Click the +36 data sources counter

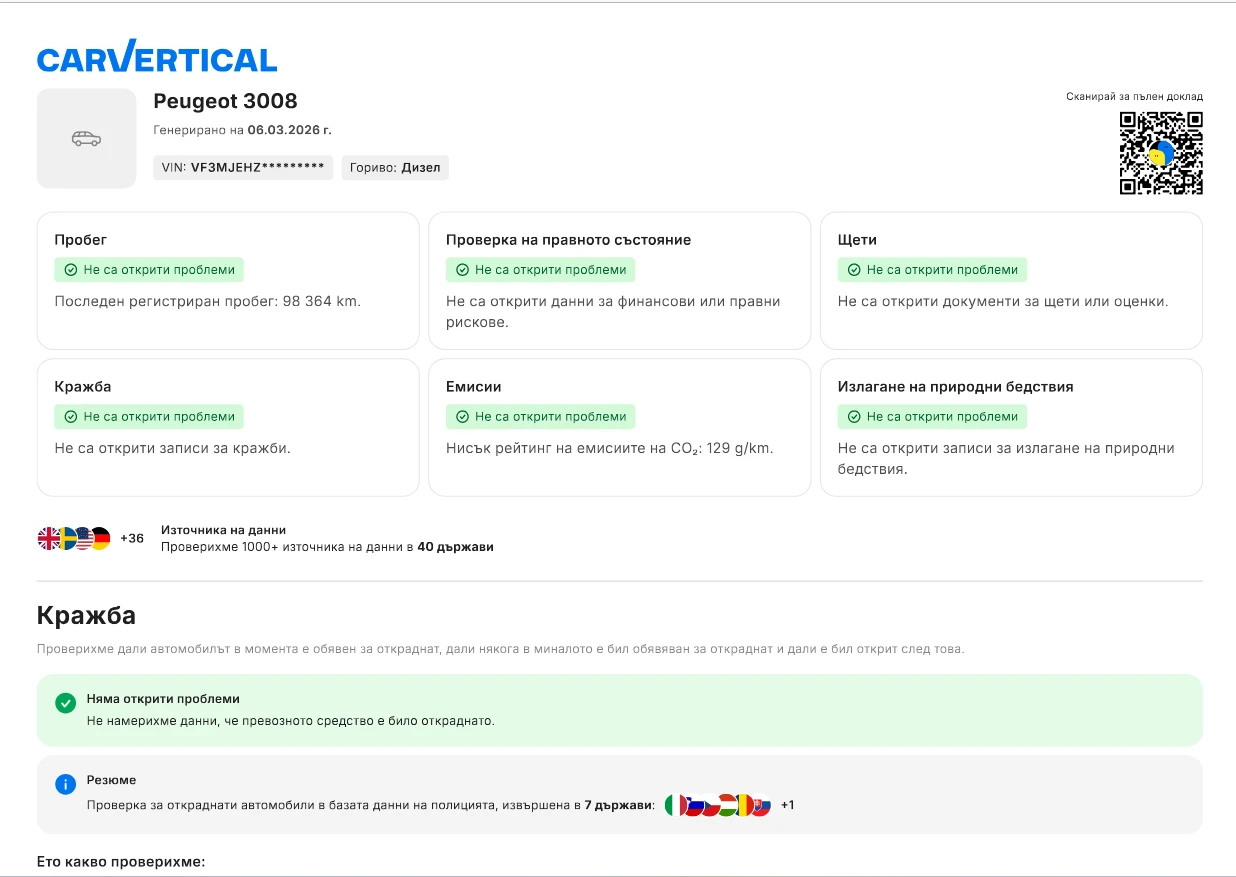(x=132, y=539)
